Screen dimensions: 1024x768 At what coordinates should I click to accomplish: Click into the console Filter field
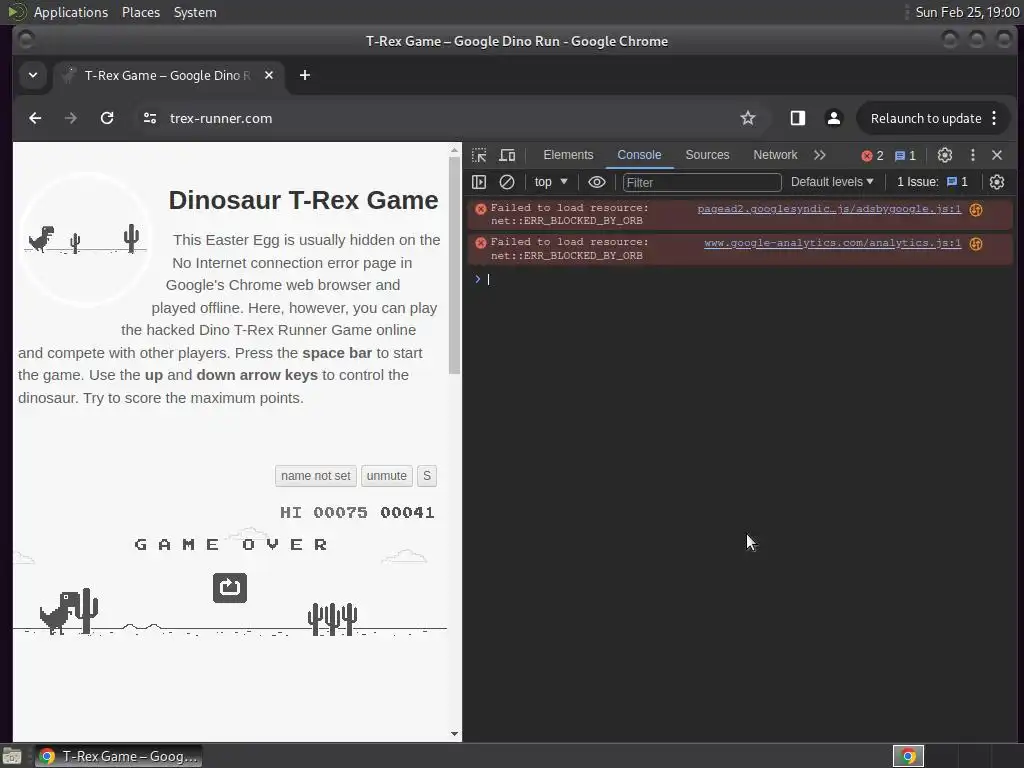702,183
